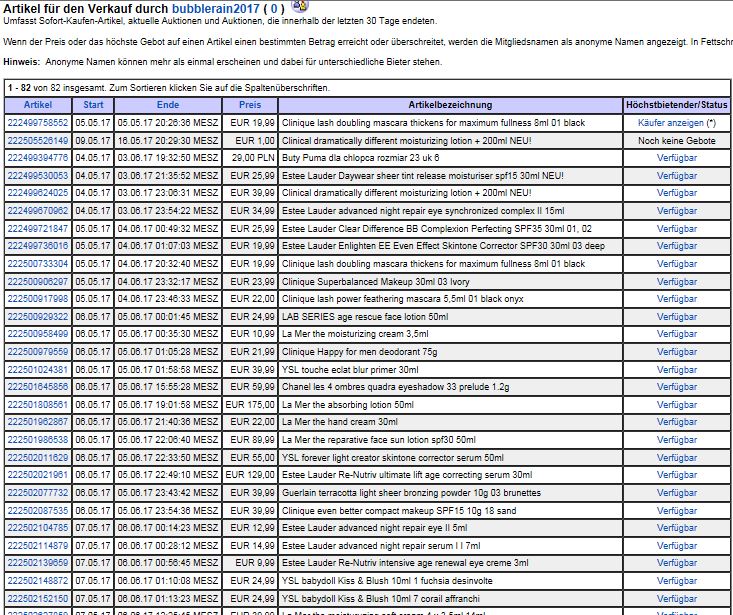This screenshot has width=733, height=615.
Task: Open item number 222502104785
Action: coord(38,528)
